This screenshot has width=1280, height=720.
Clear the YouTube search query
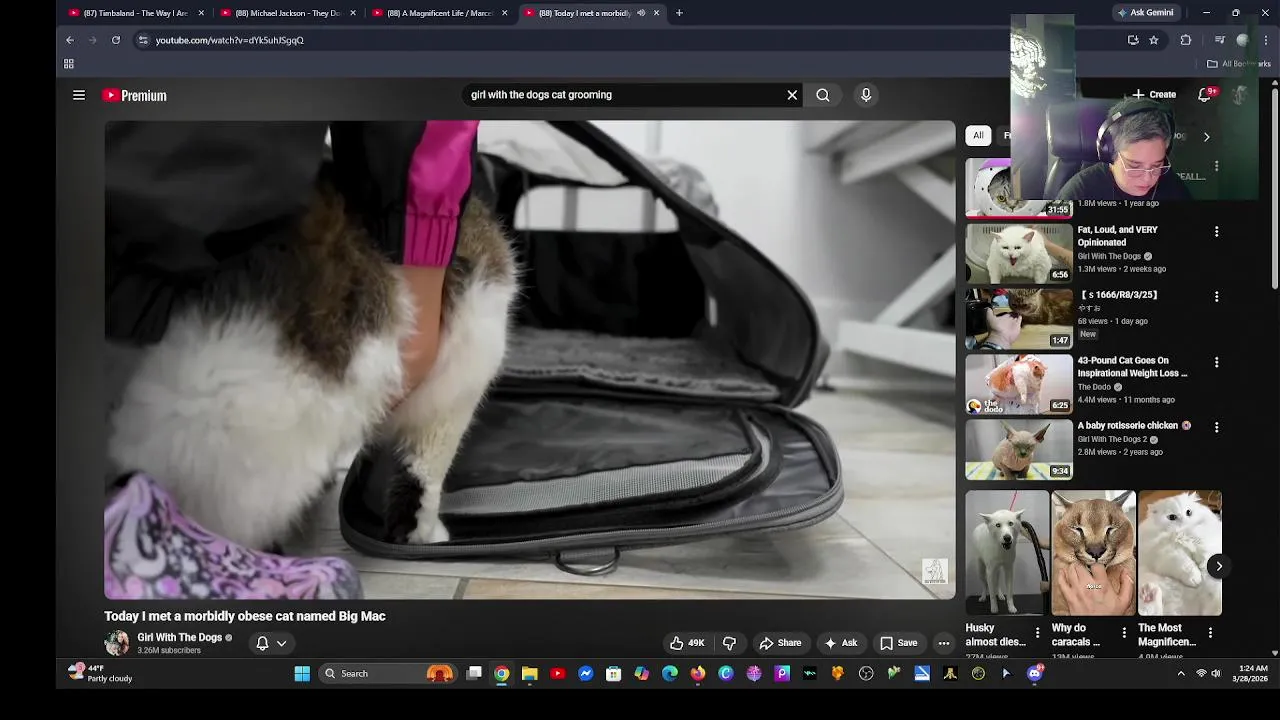pyautogui.click(x=792, y=95)
